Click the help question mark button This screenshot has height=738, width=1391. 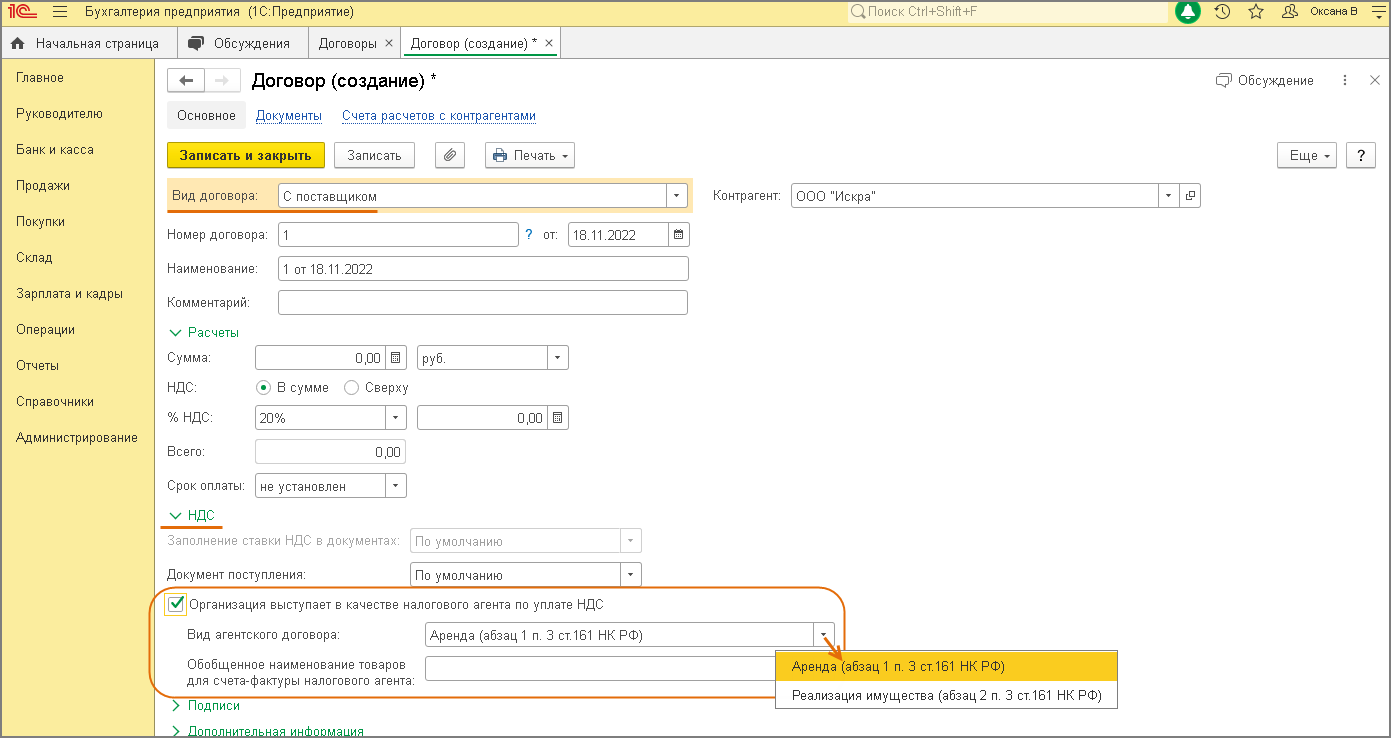pos(1361,156)
